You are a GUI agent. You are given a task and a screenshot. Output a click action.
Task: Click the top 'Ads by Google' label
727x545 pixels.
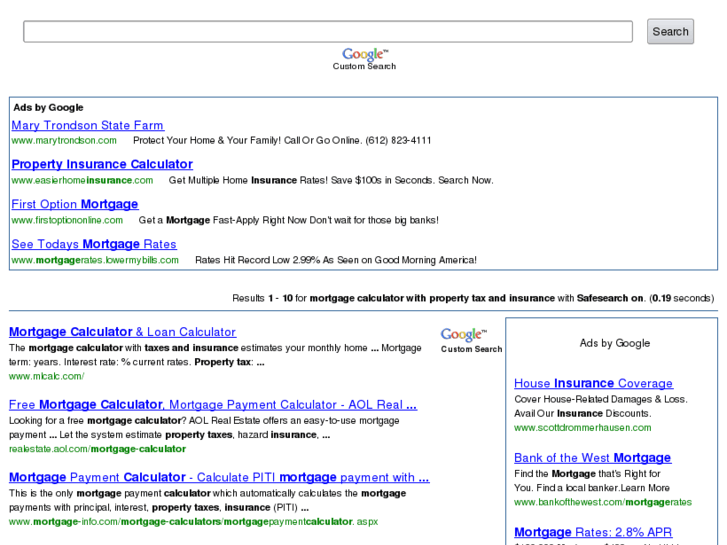(49, 108)
